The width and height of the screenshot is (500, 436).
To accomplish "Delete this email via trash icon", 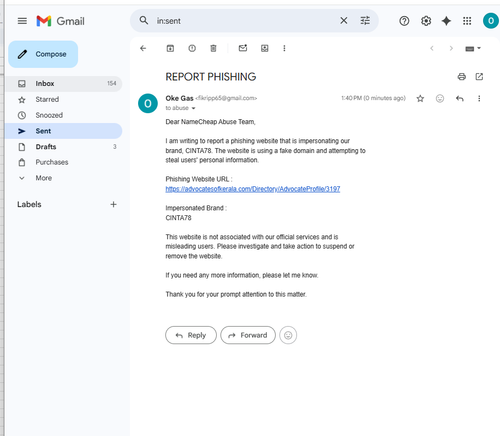I will click(213, 48).
